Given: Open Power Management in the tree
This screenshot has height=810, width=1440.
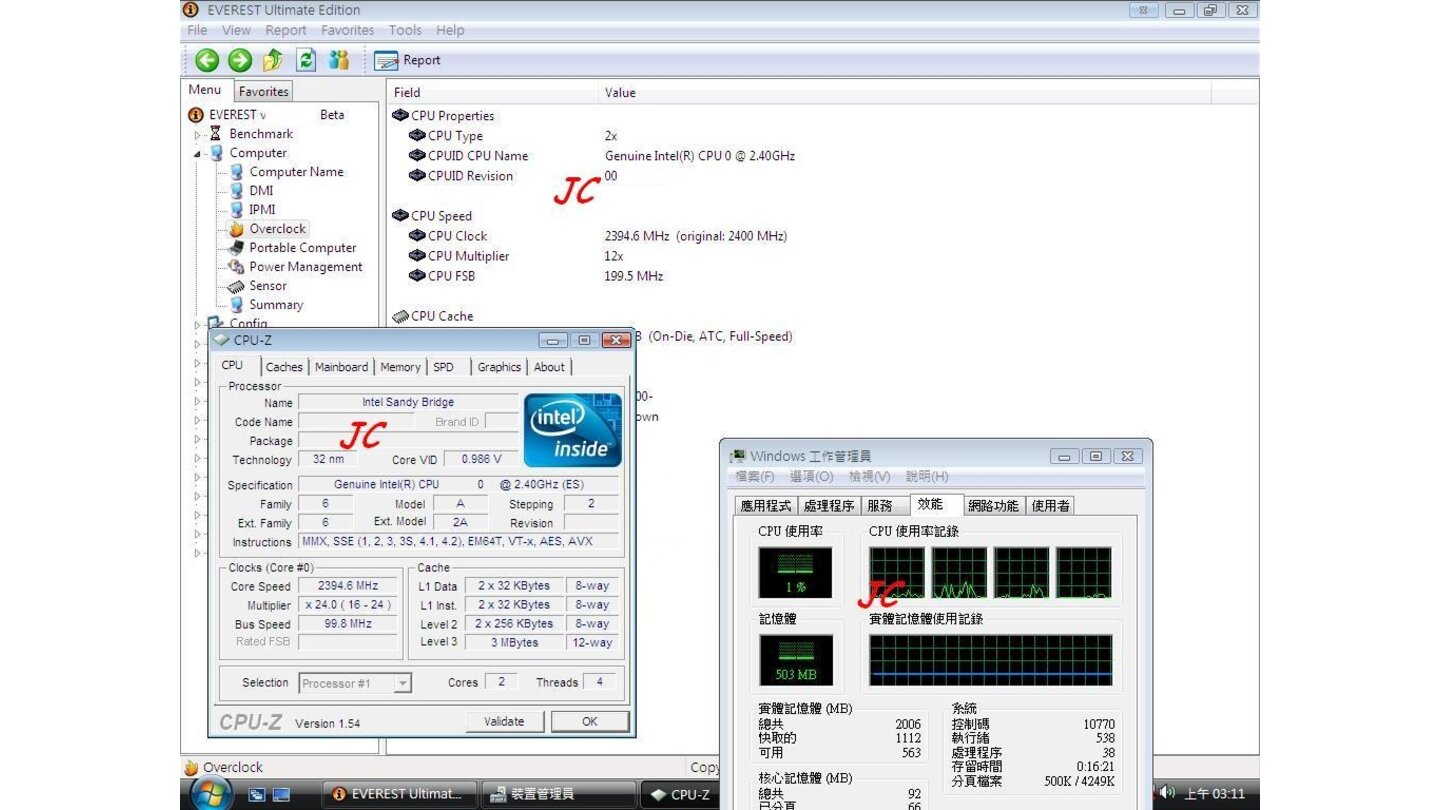Looking at the screenshot, I should (x=295, y=267).
